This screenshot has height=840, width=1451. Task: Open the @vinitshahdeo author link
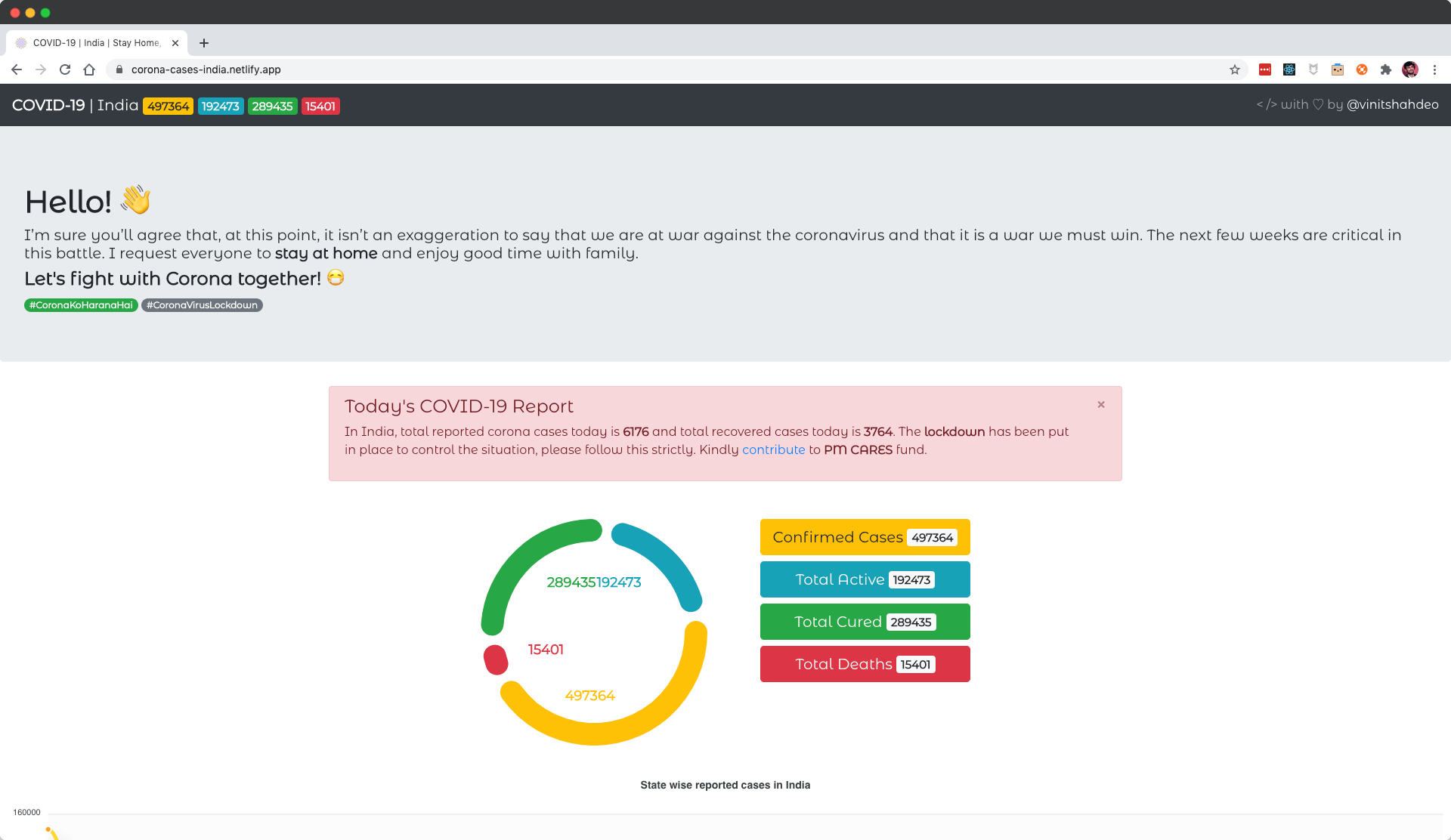pyautogui.click(x=1392, y=105)
